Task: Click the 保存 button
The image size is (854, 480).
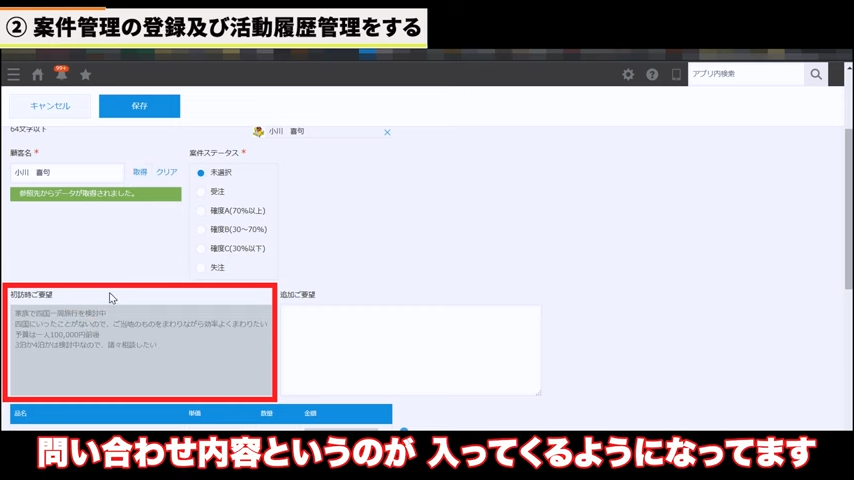Action: (x=139, y=106)
